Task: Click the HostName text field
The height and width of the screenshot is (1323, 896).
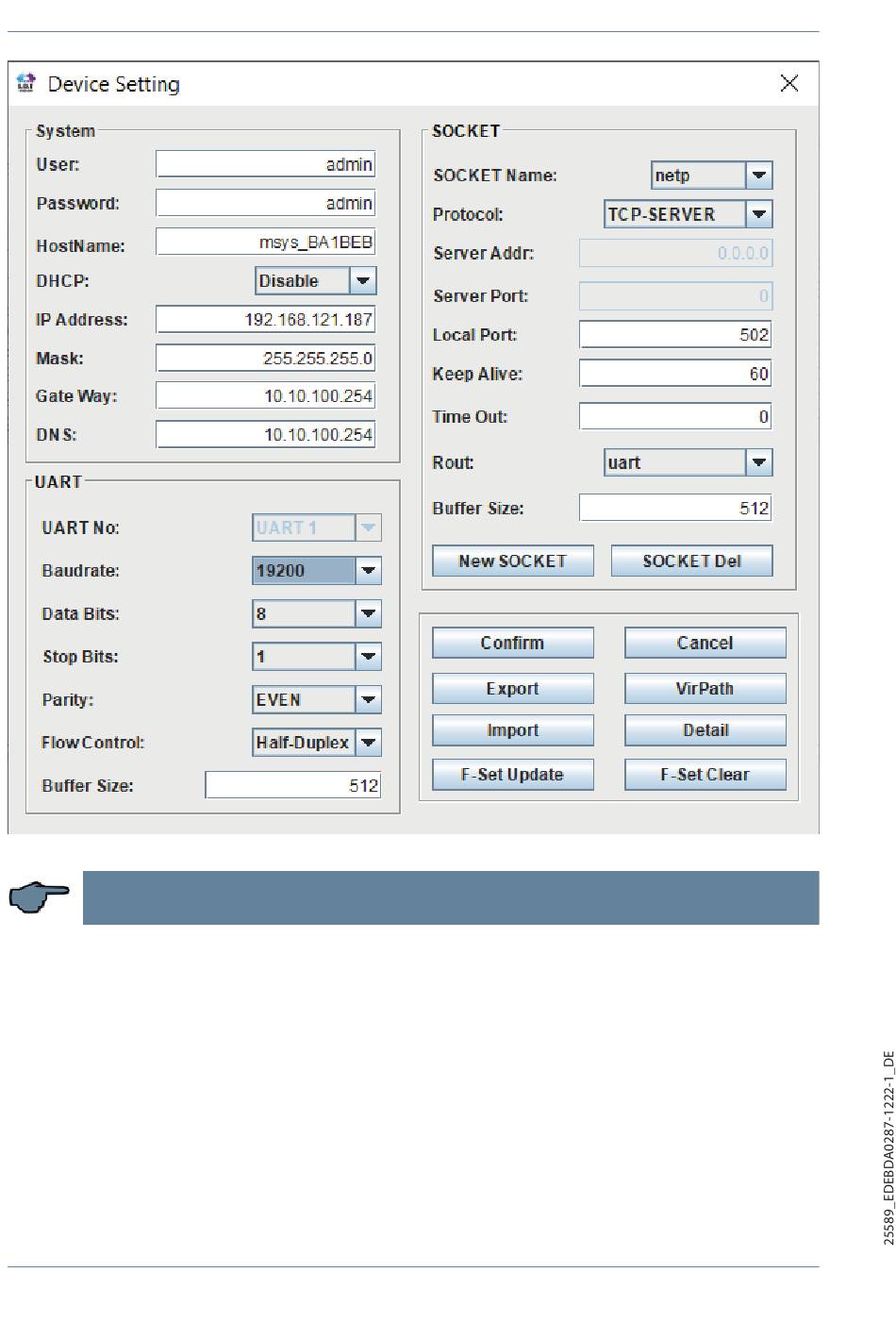Action: (265, 243)
